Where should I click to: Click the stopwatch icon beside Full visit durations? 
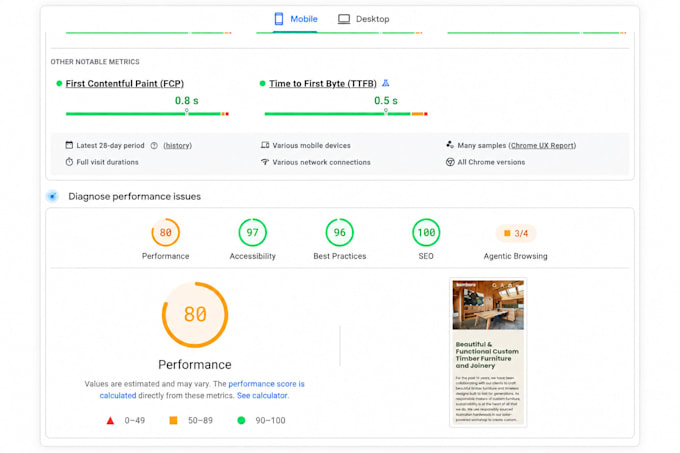tap(69, 162)
